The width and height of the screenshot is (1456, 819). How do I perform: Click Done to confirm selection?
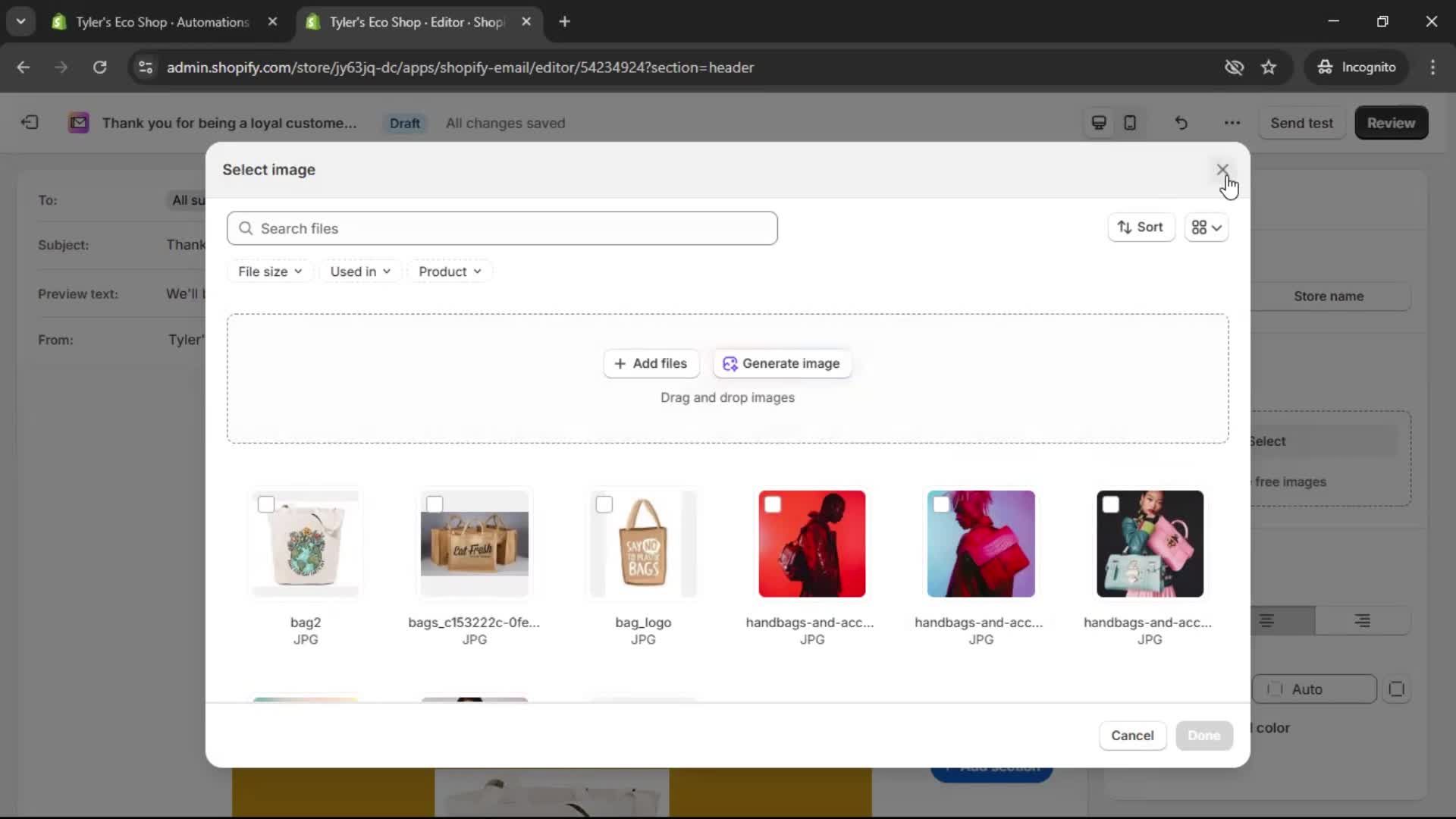pos(1204,735)
